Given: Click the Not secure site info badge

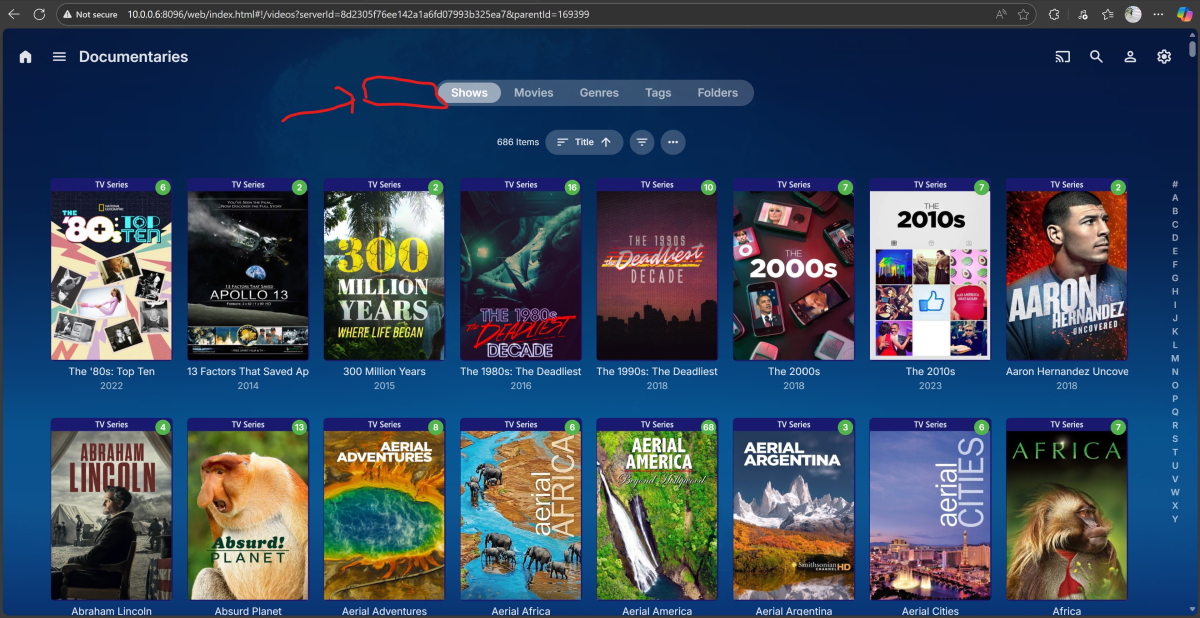Looking at the screenshot, I should point(88,15).
